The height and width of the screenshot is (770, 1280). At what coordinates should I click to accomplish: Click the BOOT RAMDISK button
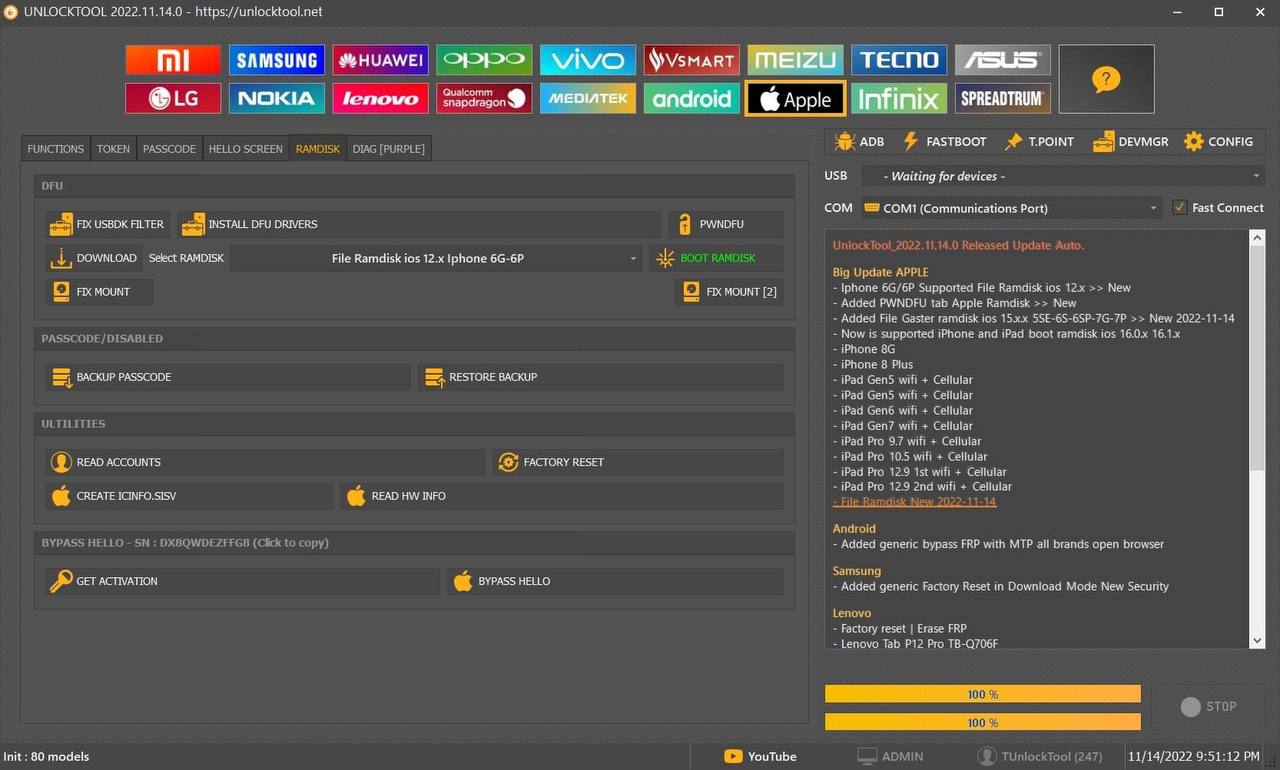point(716,258)
